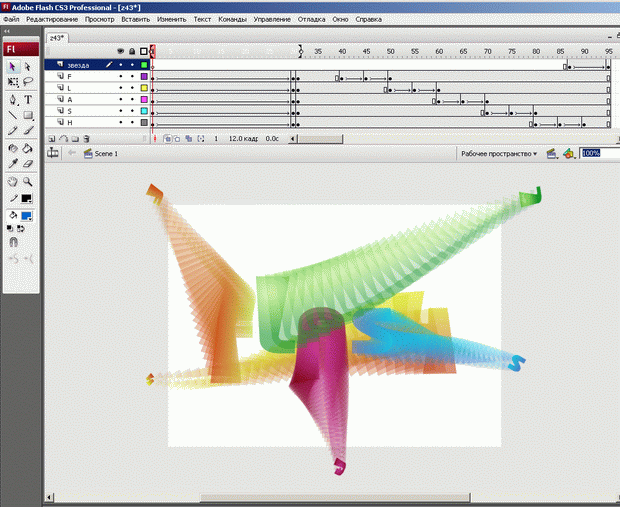Toggle Onion Skin Outlines button
This screenshot has height=507, width=620.
pyautogui.click(x=177, y=139)
